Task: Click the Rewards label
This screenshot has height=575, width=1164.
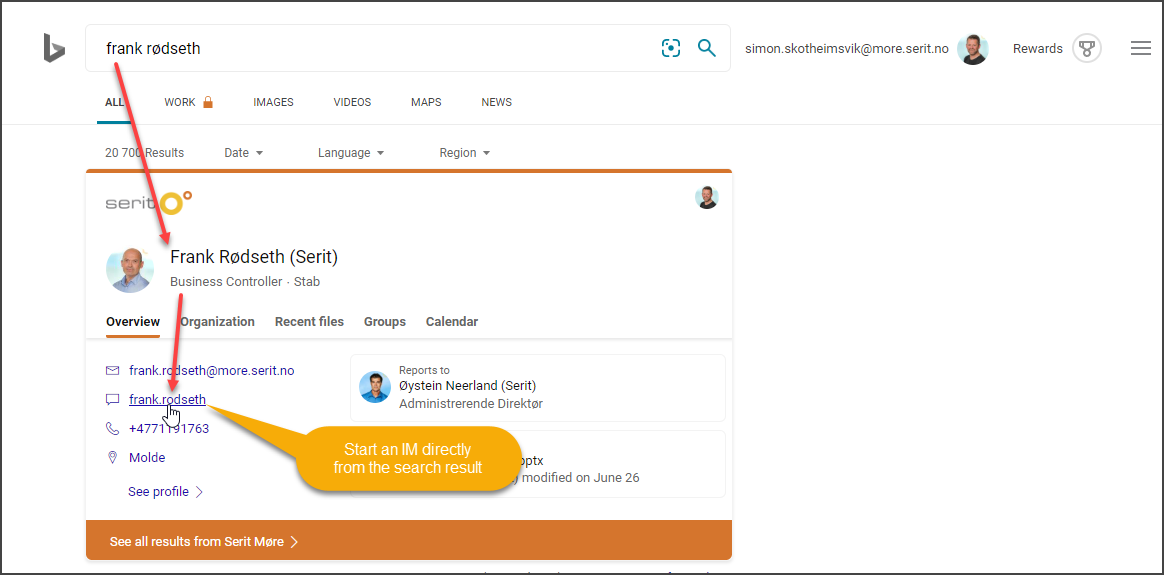Action: 1038,48
